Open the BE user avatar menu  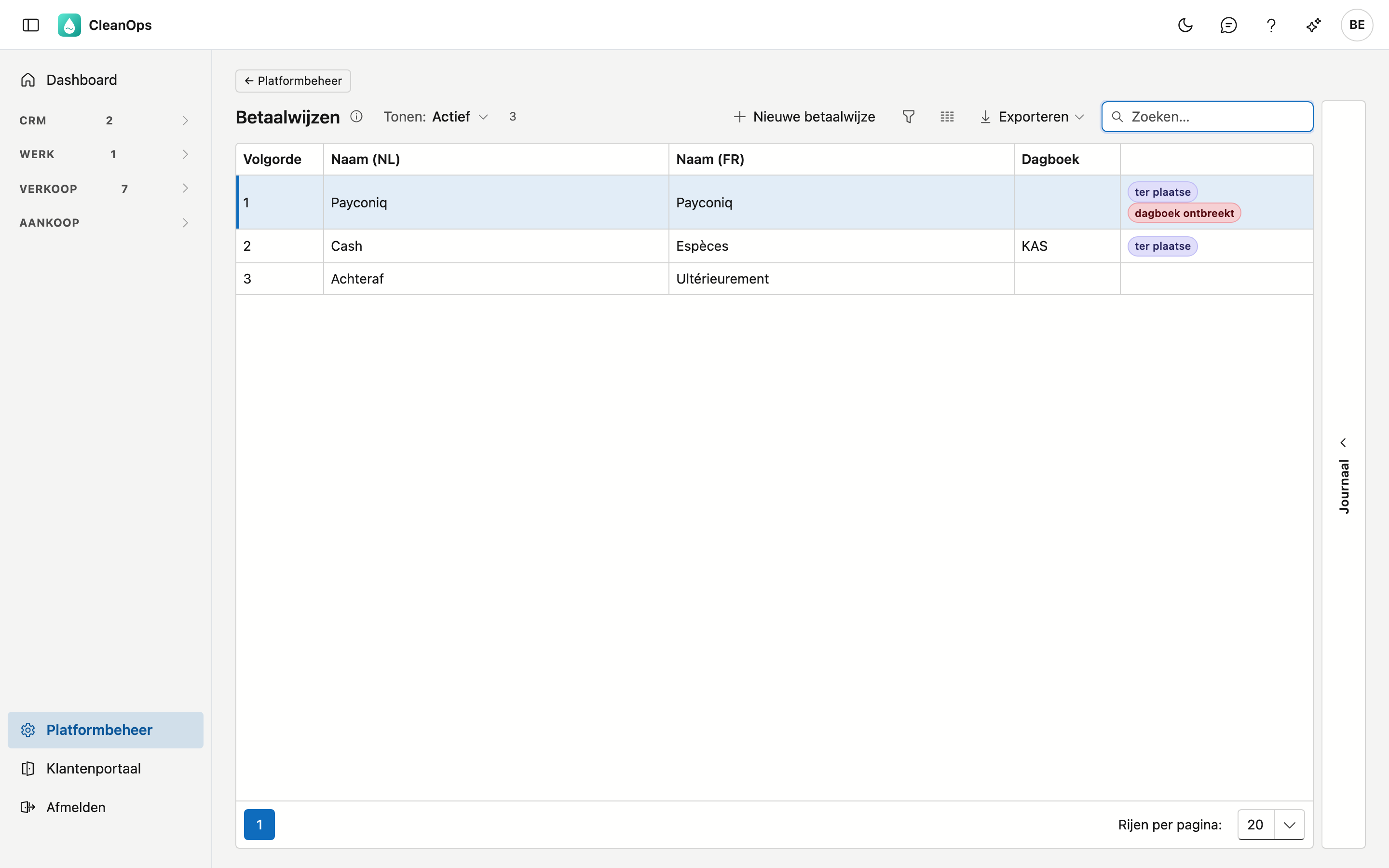[x=1357, y=25]
